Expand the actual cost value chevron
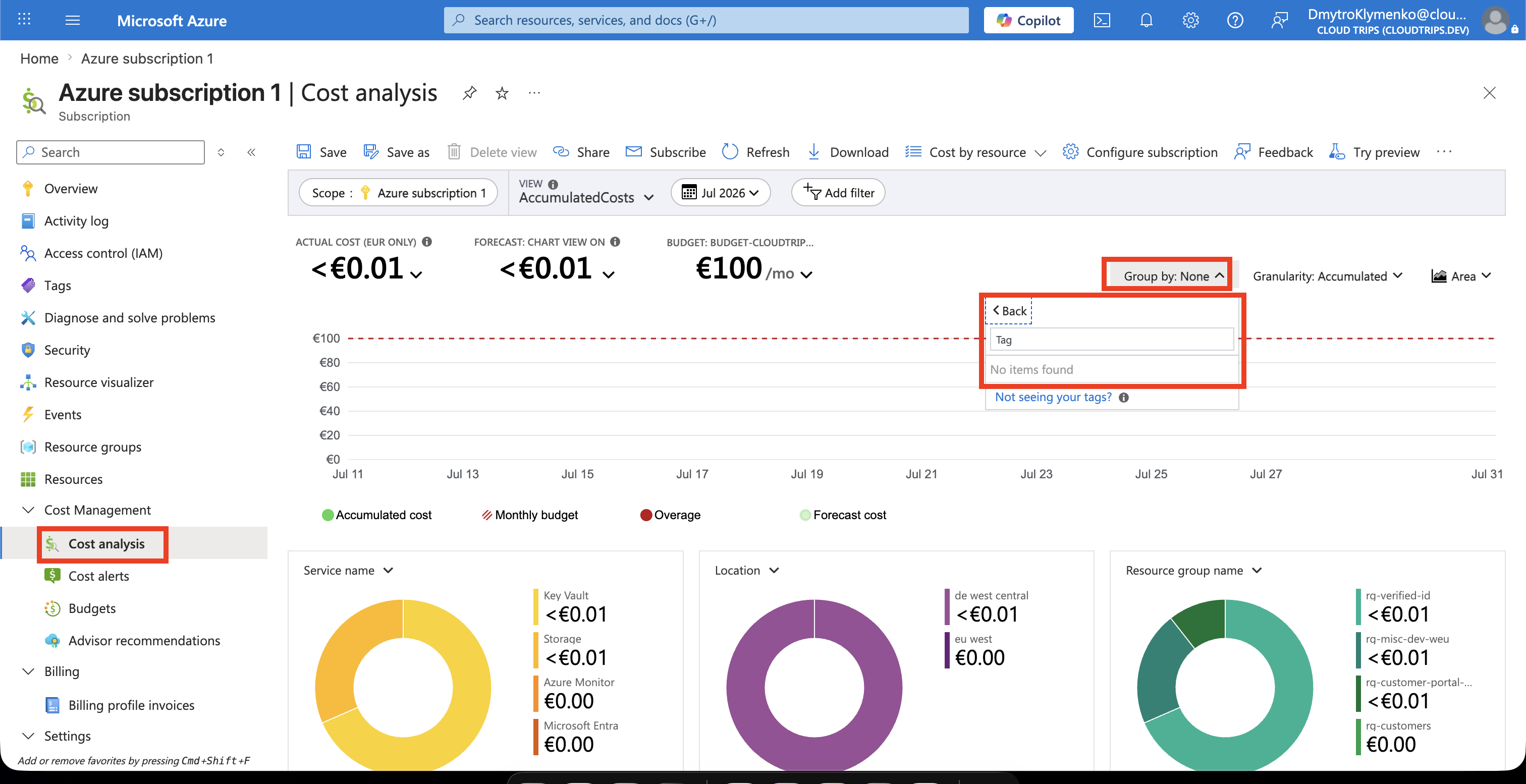1526x784 pixels. (416, 274)
